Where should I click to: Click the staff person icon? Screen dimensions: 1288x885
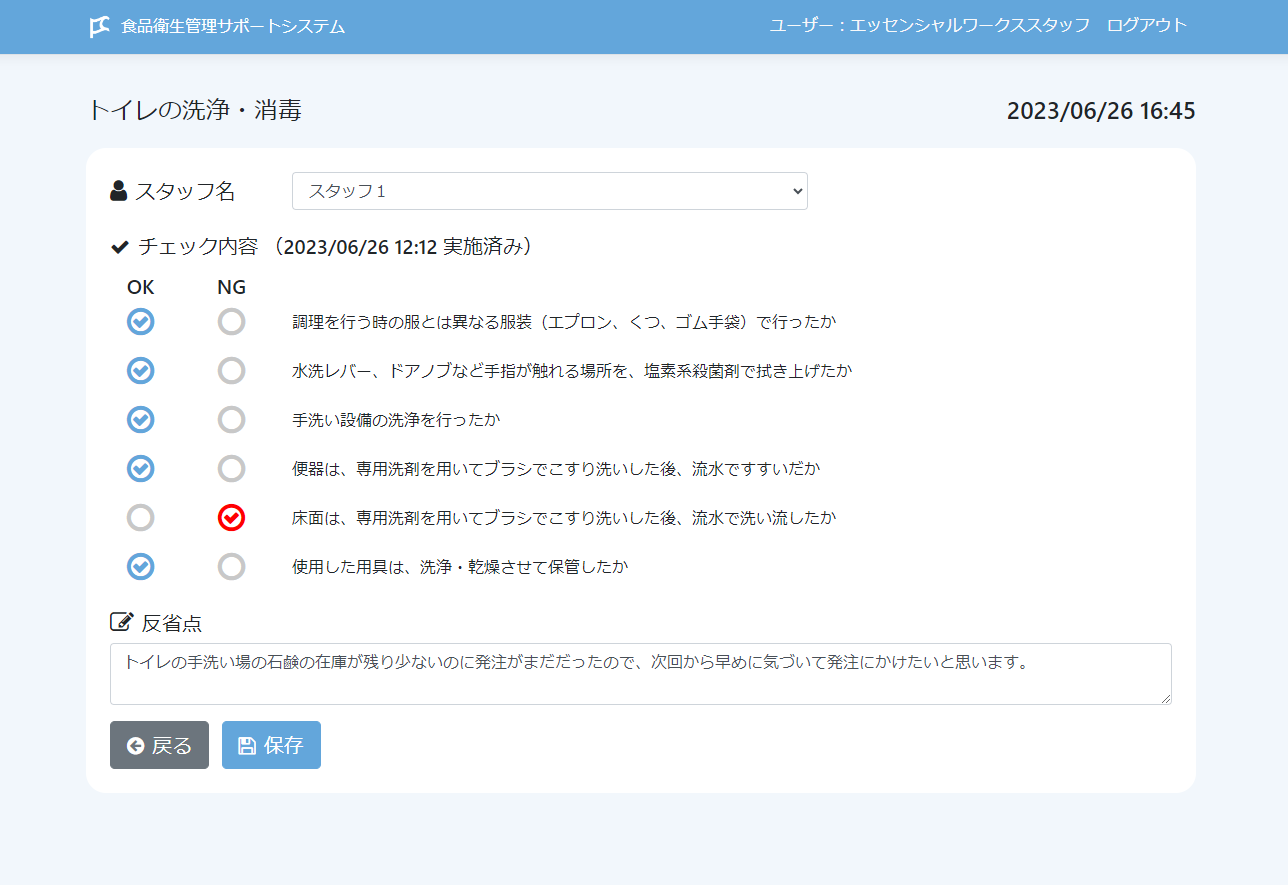[x=119, y=191]
